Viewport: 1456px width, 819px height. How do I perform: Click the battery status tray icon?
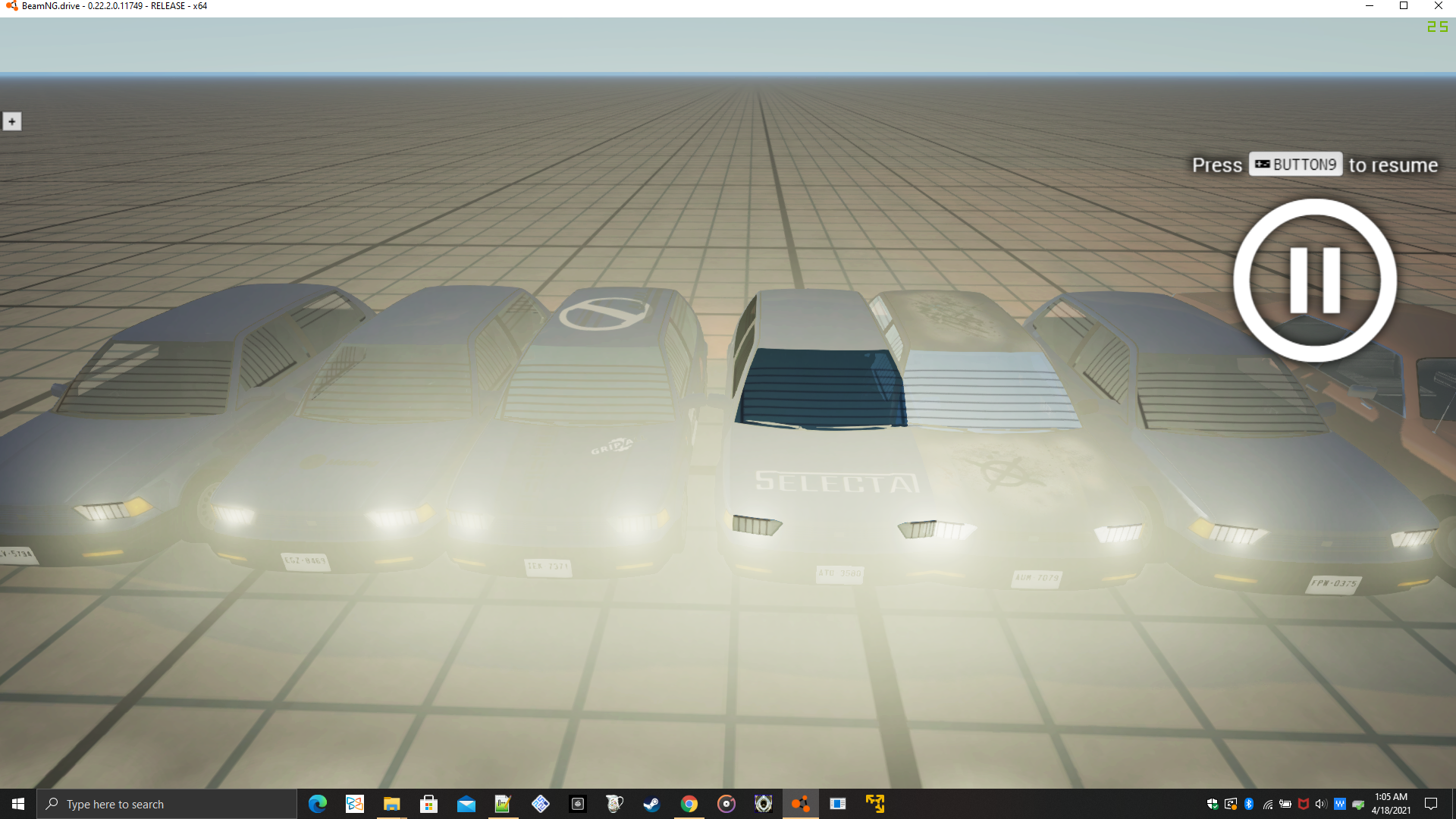pyautogui.click(x=1285, y=804)
